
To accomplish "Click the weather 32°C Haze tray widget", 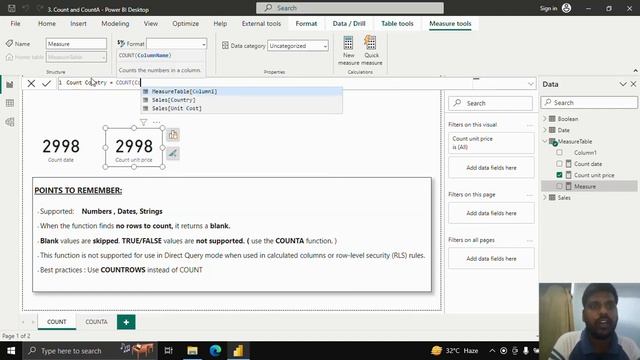I will [x=455, y=351].
